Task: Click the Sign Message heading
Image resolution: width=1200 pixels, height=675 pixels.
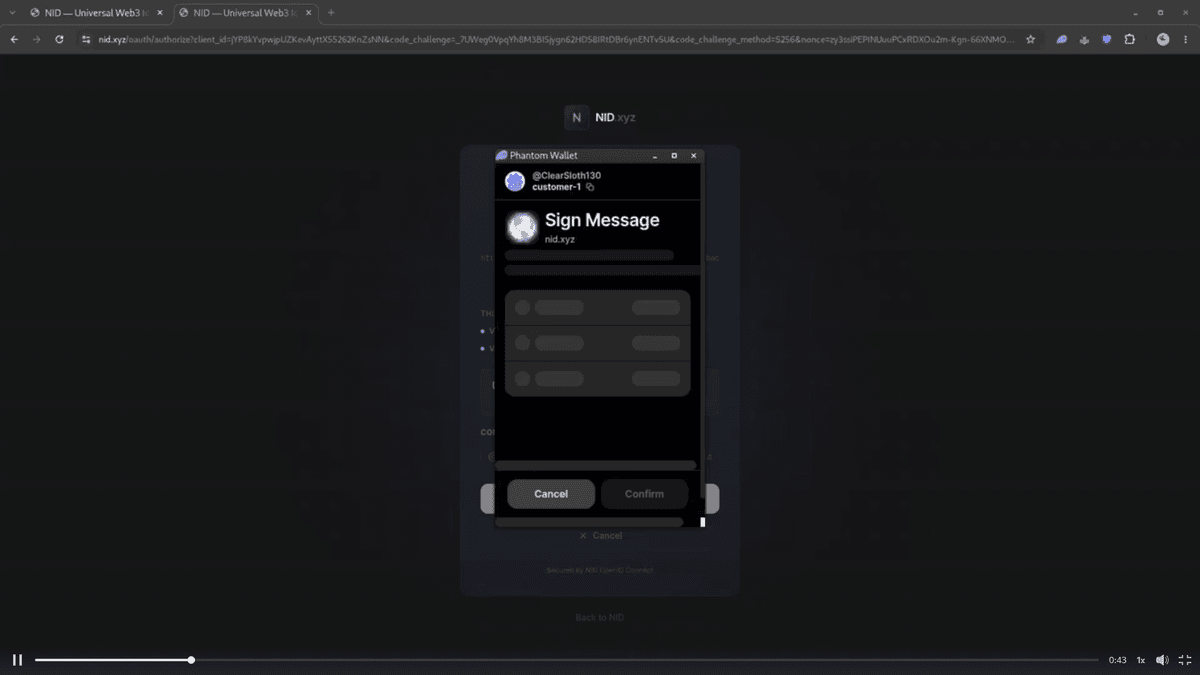Action: pos(602,220)
